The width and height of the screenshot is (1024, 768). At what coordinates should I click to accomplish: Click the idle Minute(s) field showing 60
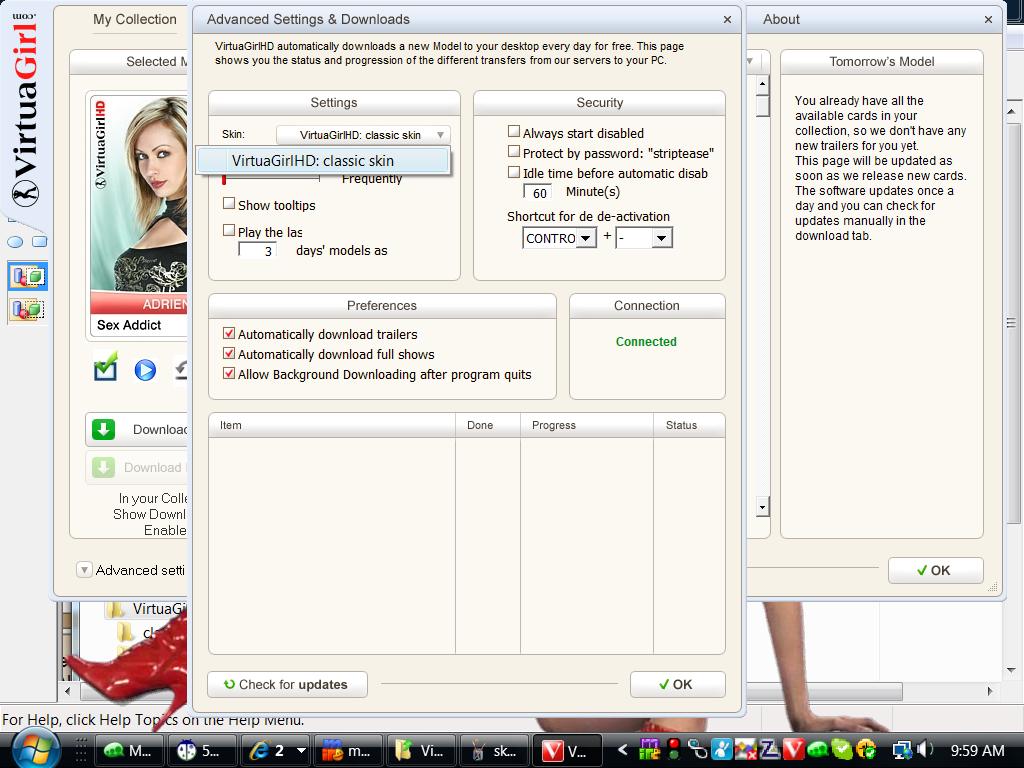point(537,192)
